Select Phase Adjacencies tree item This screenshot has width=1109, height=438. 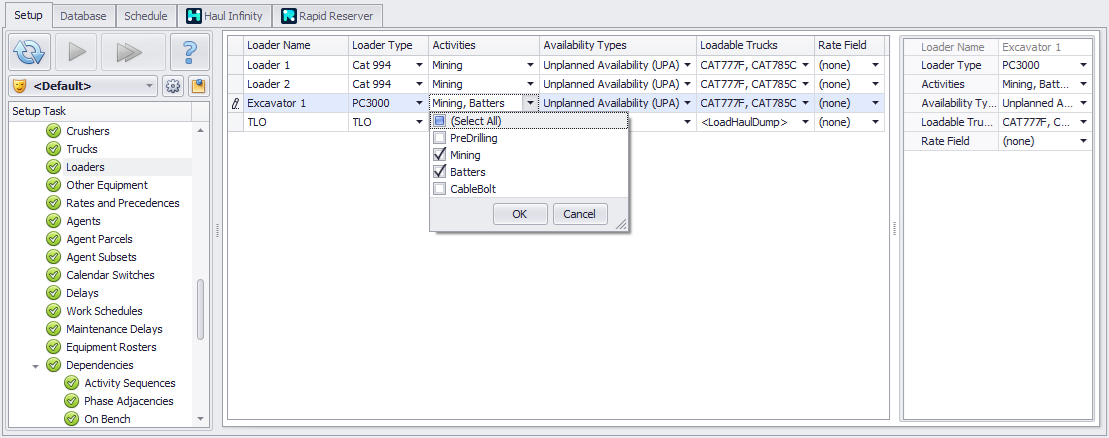click(129, 401)
